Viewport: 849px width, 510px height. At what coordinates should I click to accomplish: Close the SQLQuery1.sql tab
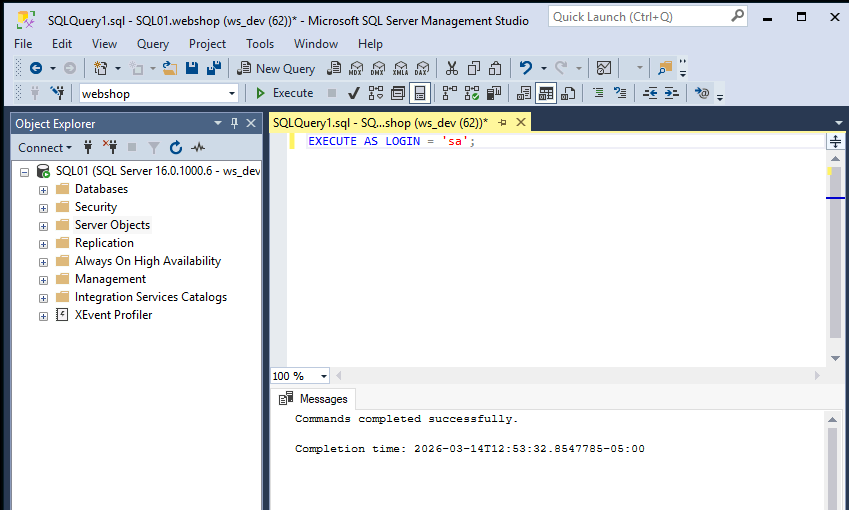[x=521, y=122]
